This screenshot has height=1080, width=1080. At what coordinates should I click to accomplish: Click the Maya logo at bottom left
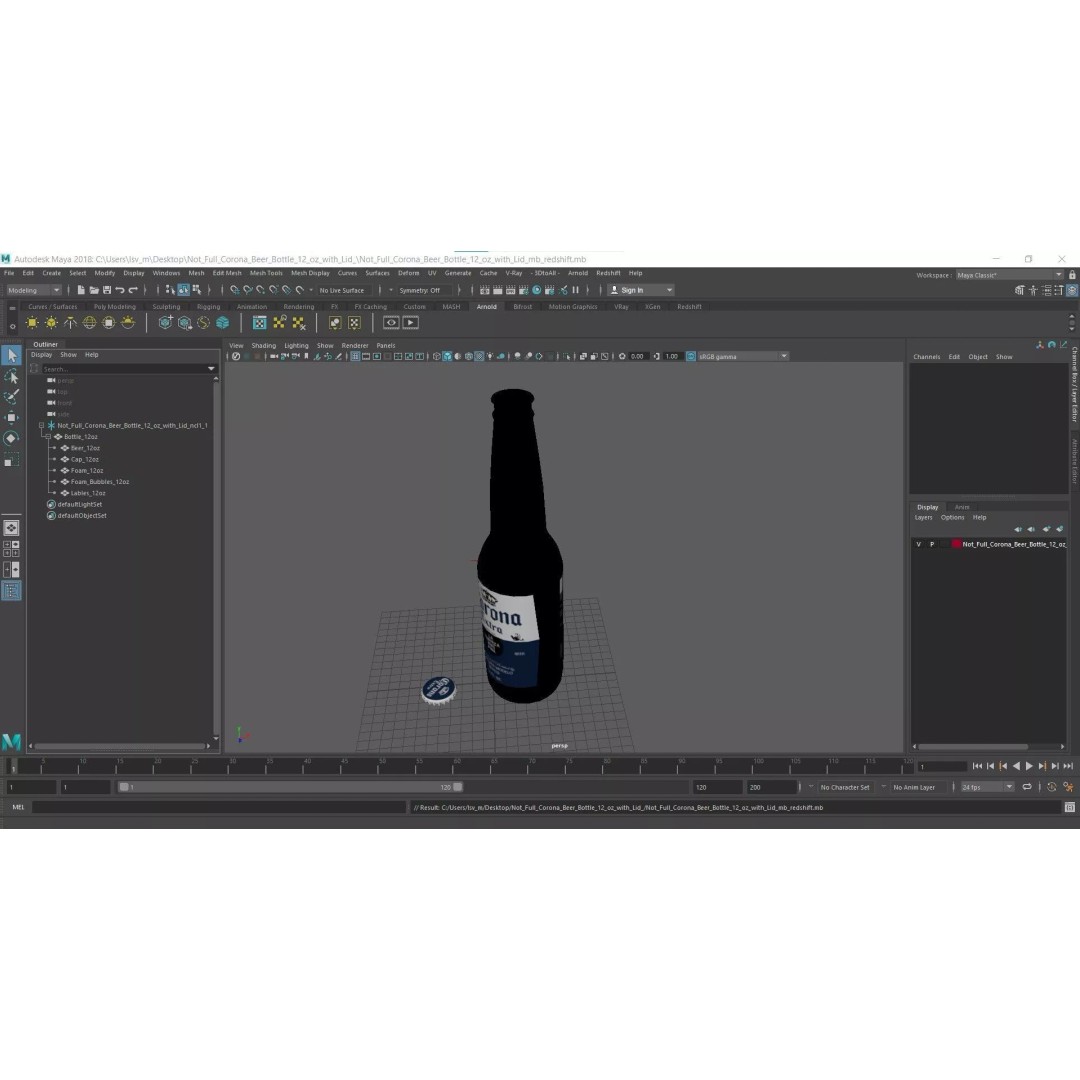[x=11, y=742]
